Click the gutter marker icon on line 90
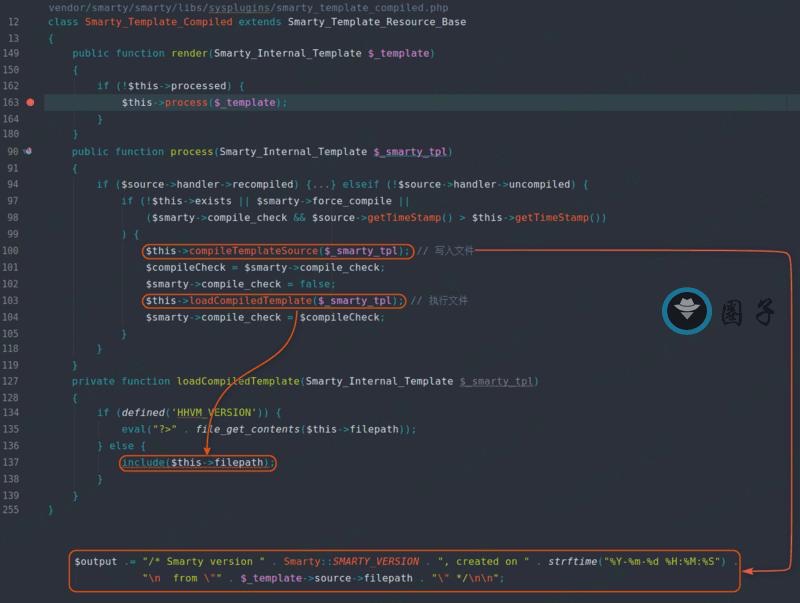Viewport: 800px width, 603px height. pos(28,151)
